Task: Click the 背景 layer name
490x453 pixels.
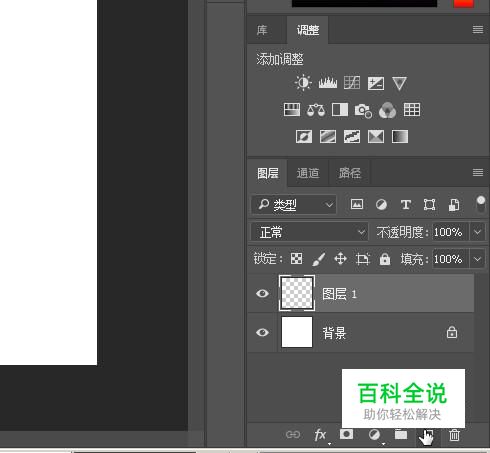Action: point(334,333)
